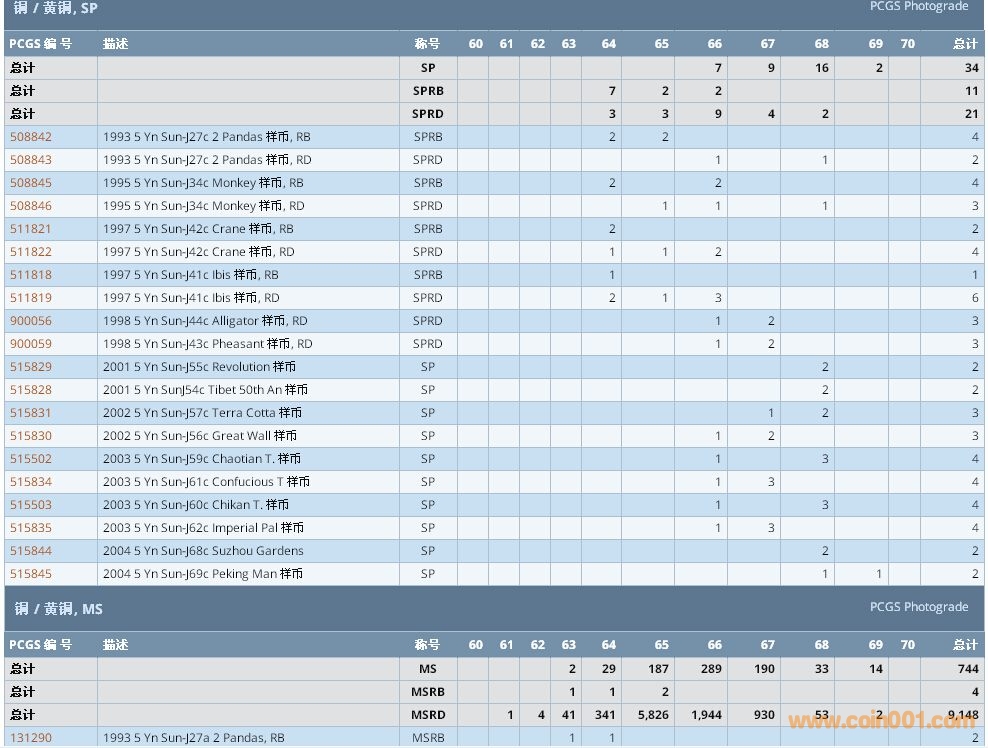Select PCGS number 511819 link
Image resolution: width=988 pixels, height=748 pixels.
pyautogui.click(x=31, y=298)
